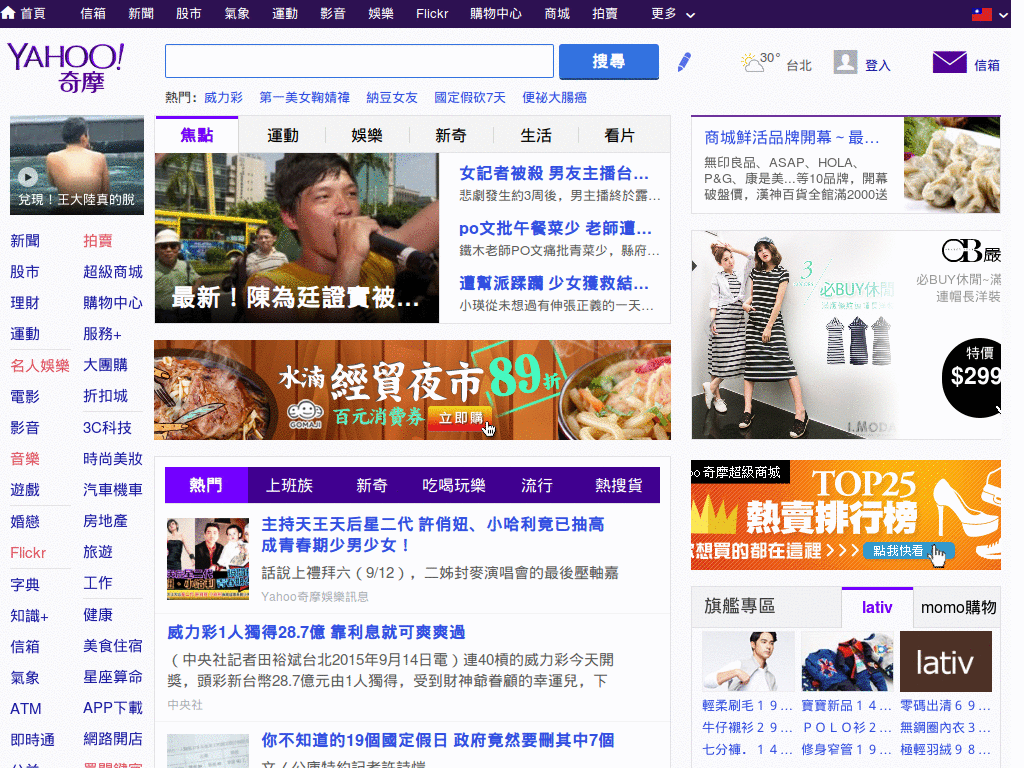Click the blue 搜尋 search button
Screen dimensions: 1024x768
[608, 62]
